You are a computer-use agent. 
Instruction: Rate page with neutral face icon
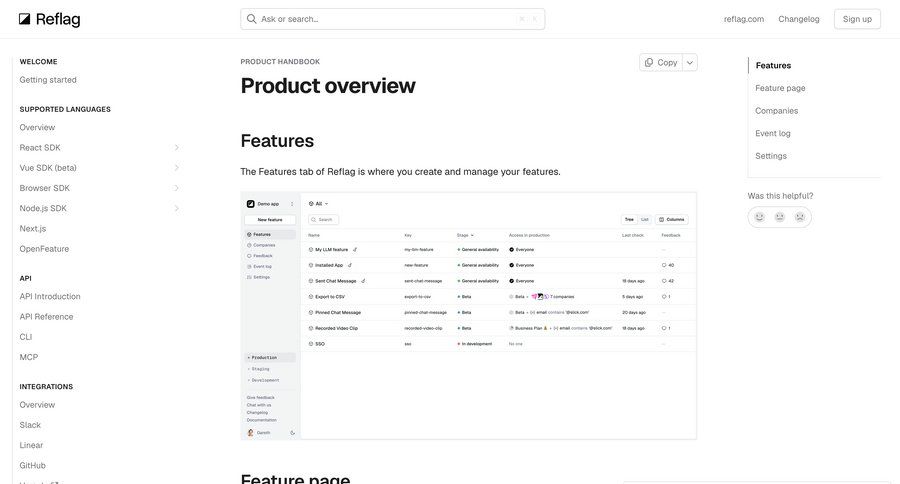(x=779, y=217)
